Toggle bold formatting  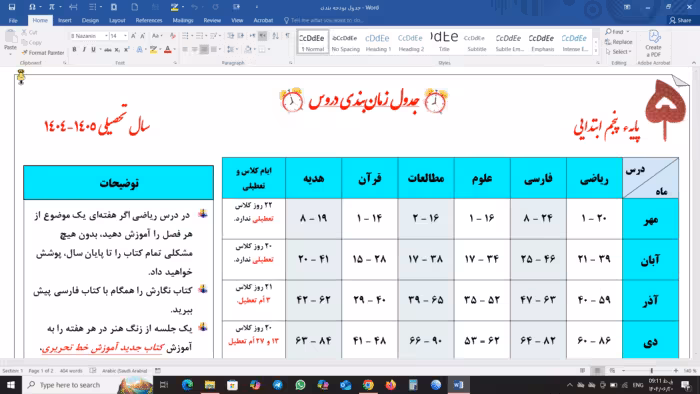[74, 50]
